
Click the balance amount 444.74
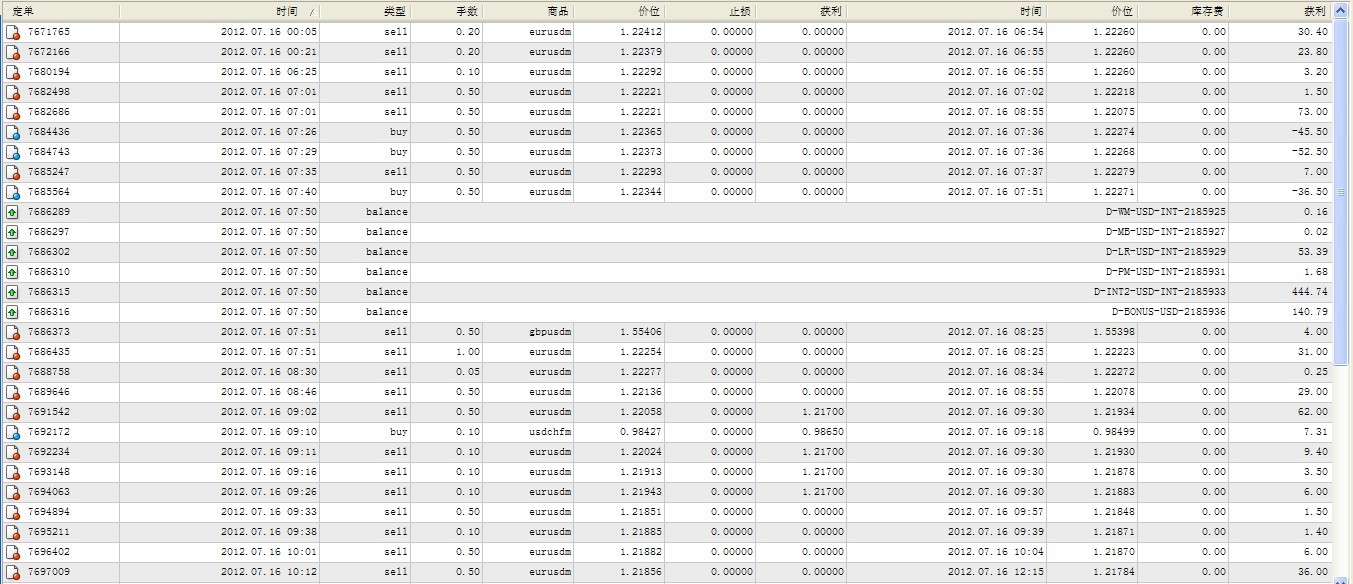pyautogui.click(x=1309, y=292)
